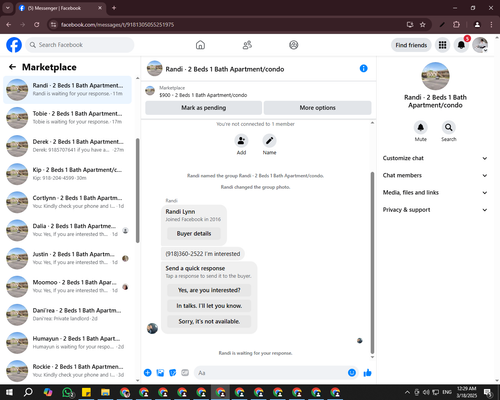Viewport: 500px width, 400px height.
Task: Mute the conversation via the bell icon
Action: tap(421, 127)
